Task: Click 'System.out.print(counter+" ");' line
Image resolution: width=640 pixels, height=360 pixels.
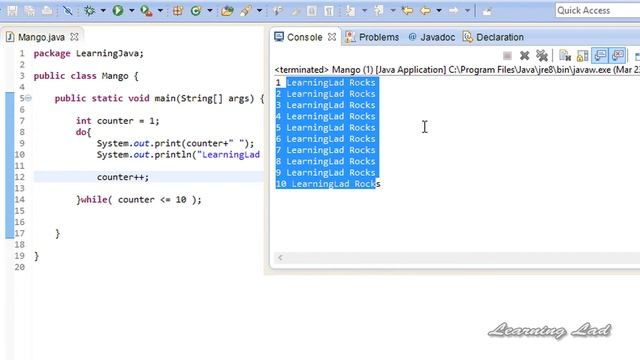Action: tap(175, 143)
